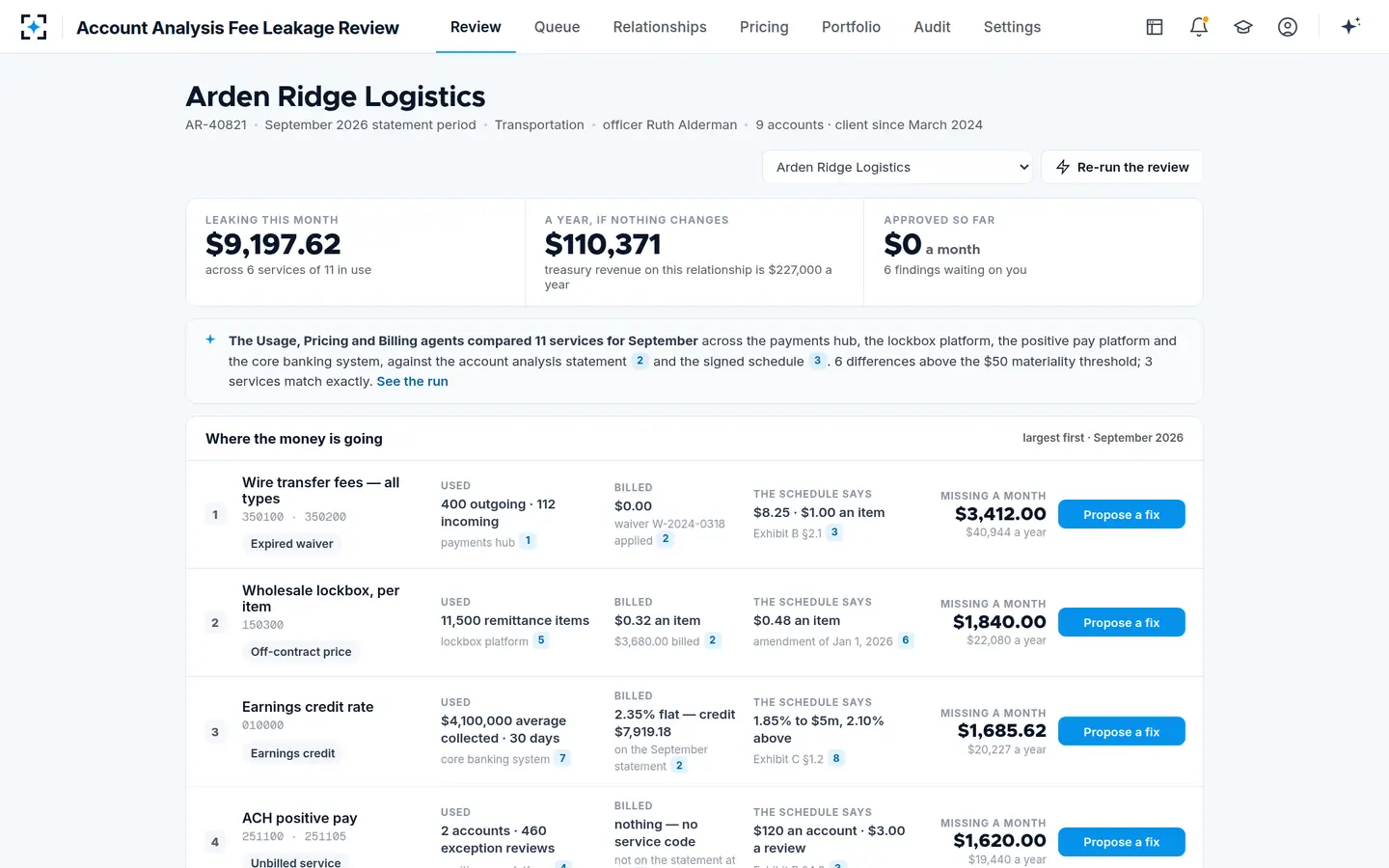Open citation 5 beside 'lockbox platform'
The image size is (1389, 868).
(x=541, y=640)
